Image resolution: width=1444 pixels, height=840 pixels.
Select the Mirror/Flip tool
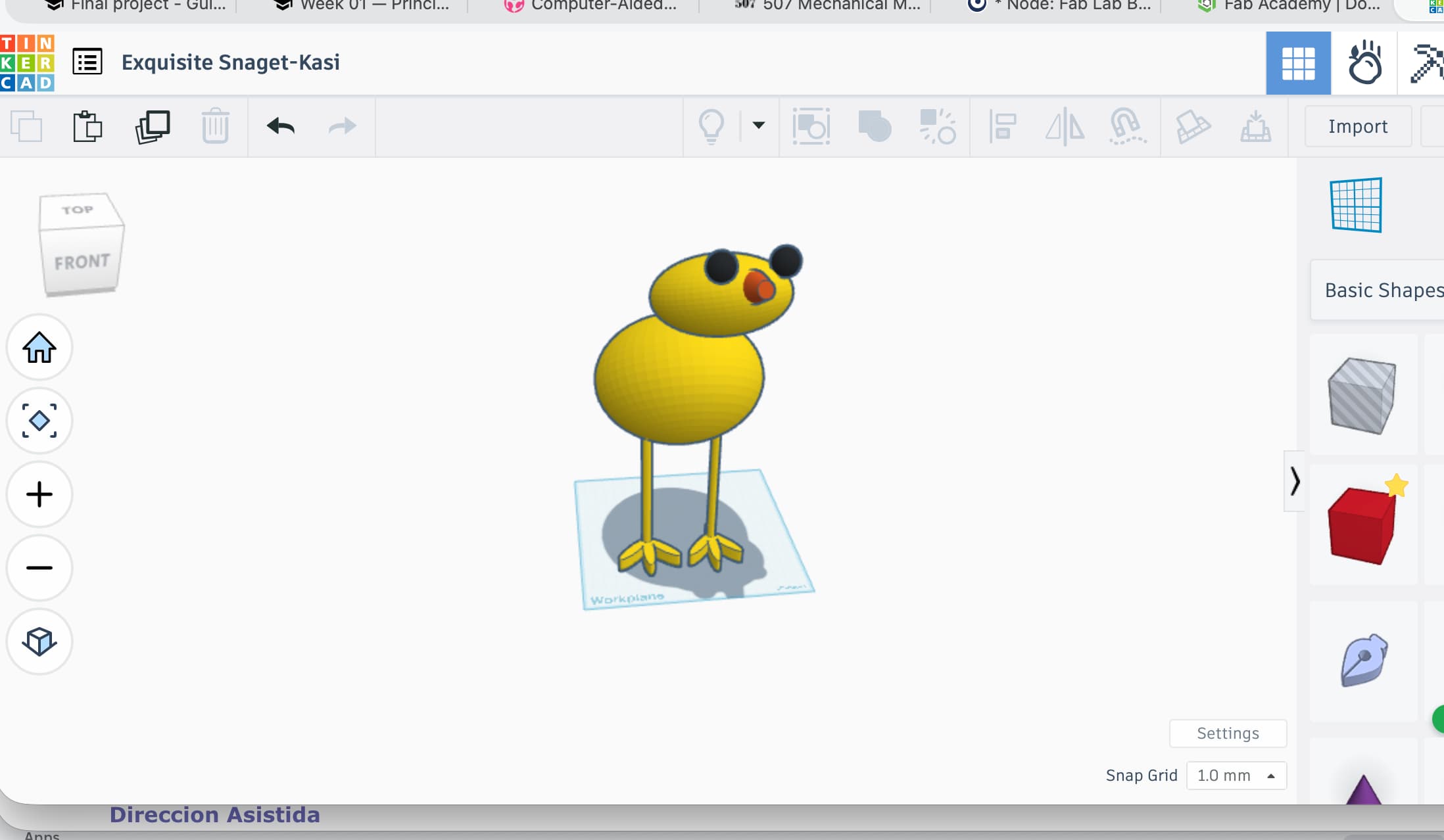point(1063,126)
